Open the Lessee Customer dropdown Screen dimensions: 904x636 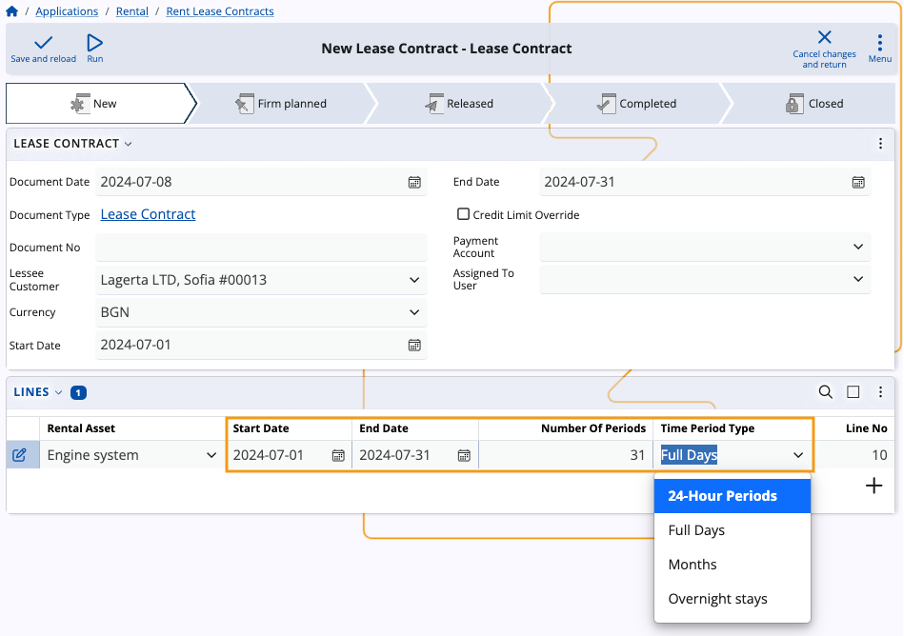[414, 279]
